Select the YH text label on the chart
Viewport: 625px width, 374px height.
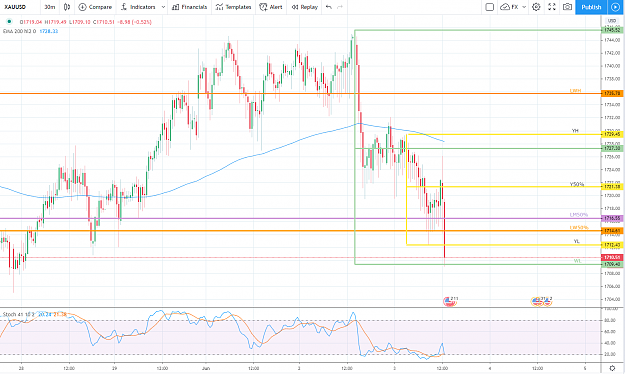pos(575,131)
